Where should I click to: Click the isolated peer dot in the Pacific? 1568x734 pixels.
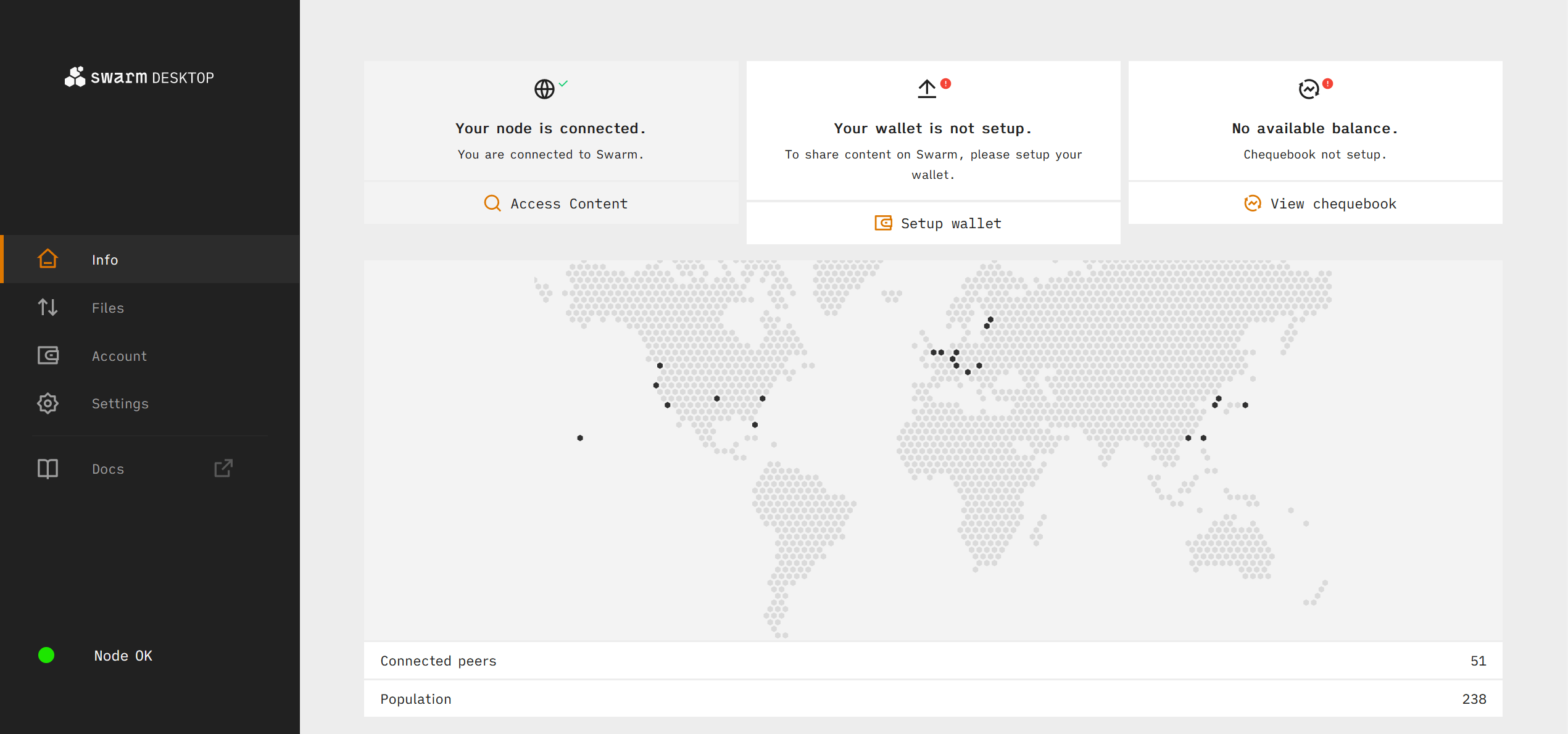580,438
